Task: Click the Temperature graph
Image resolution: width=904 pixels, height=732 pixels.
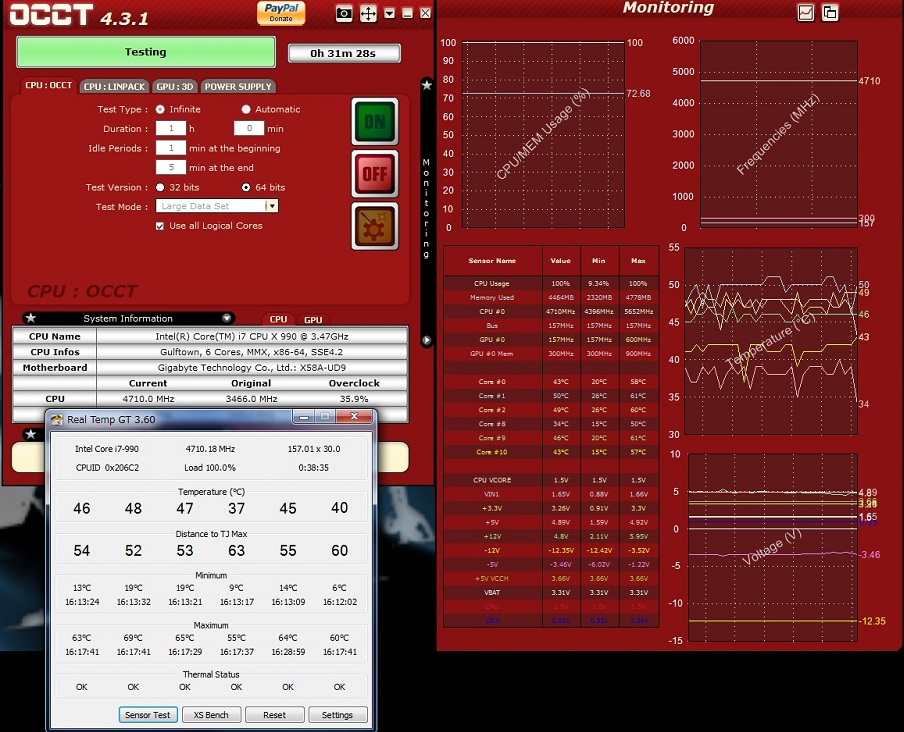Action: click(x=771, y=341)
